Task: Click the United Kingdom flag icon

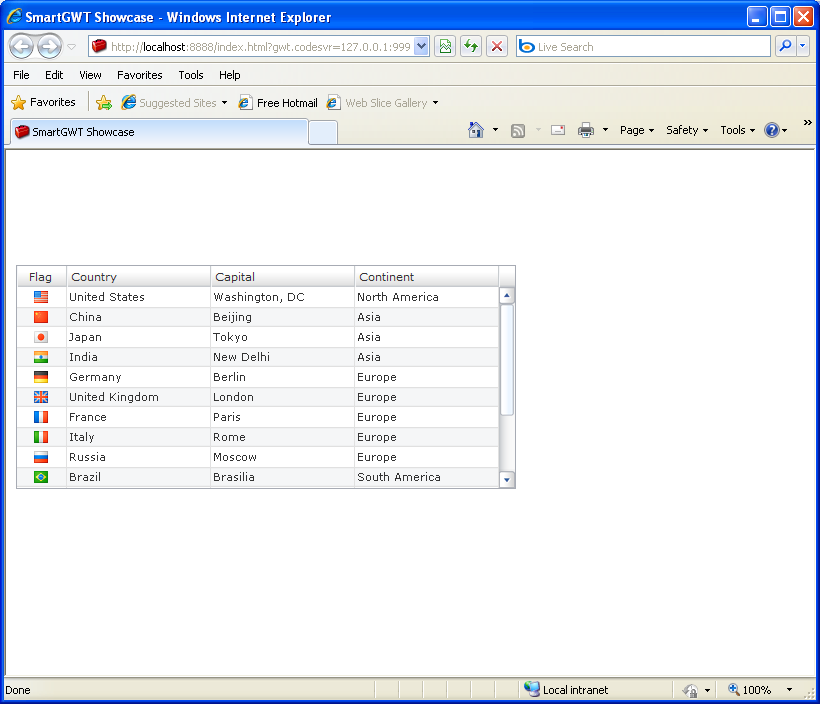Action: 41,397
